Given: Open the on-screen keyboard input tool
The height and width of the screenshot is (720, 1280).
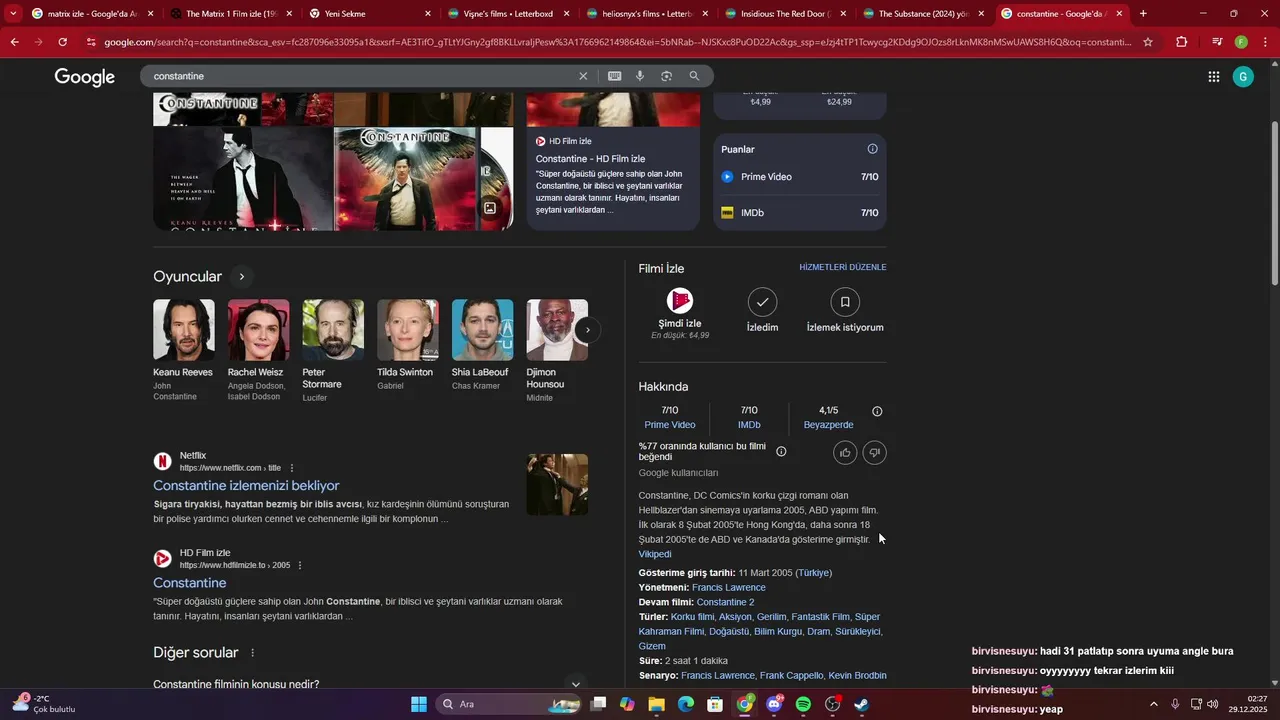Looking at the screenshot, I should point(614,76).
